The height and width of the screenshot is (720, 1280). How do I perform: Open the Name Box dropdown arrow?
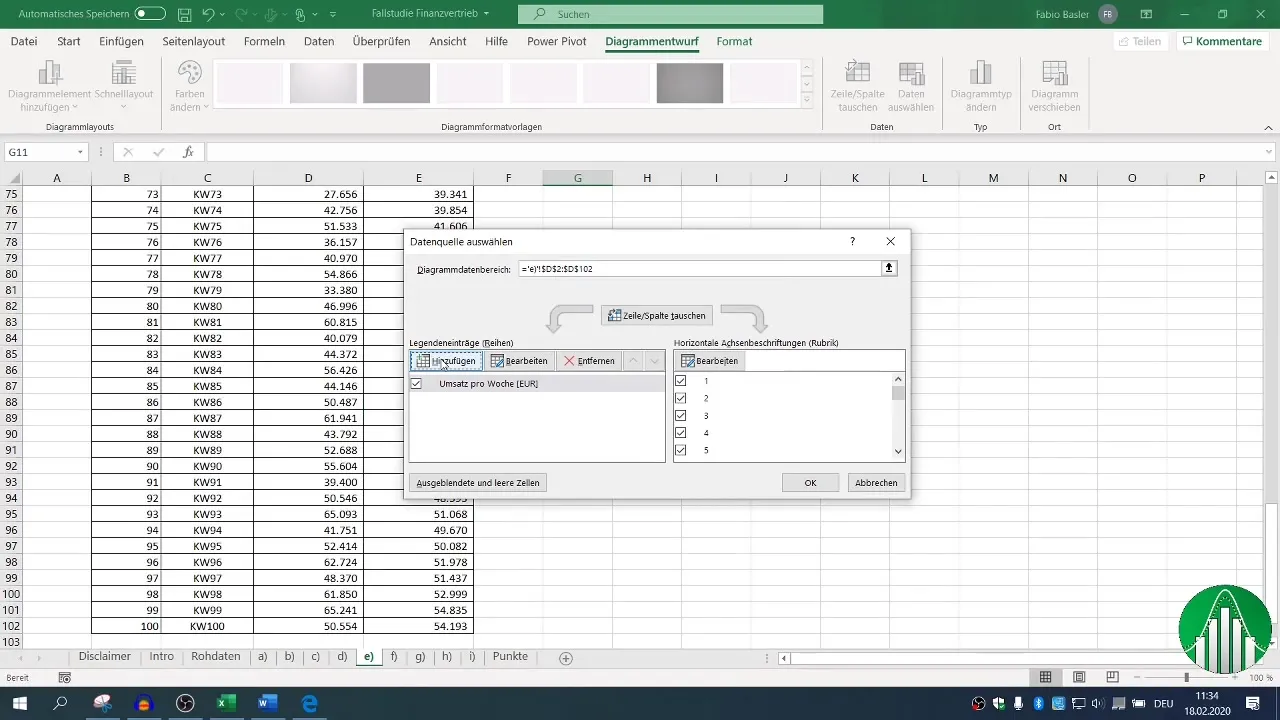coord(80,152)
